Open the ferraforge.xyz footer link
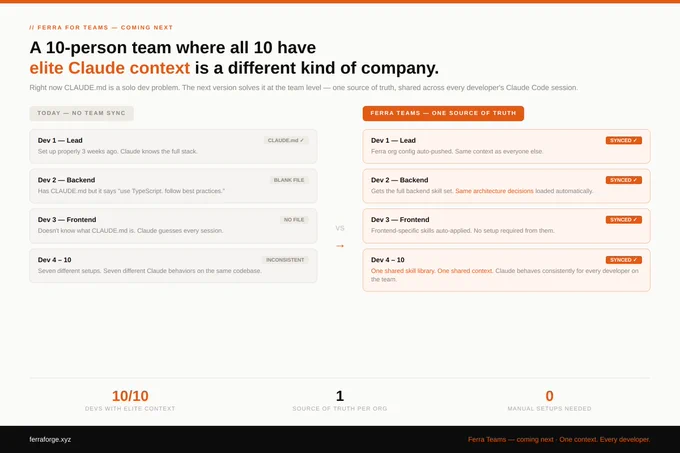 [x=50, y=439]
